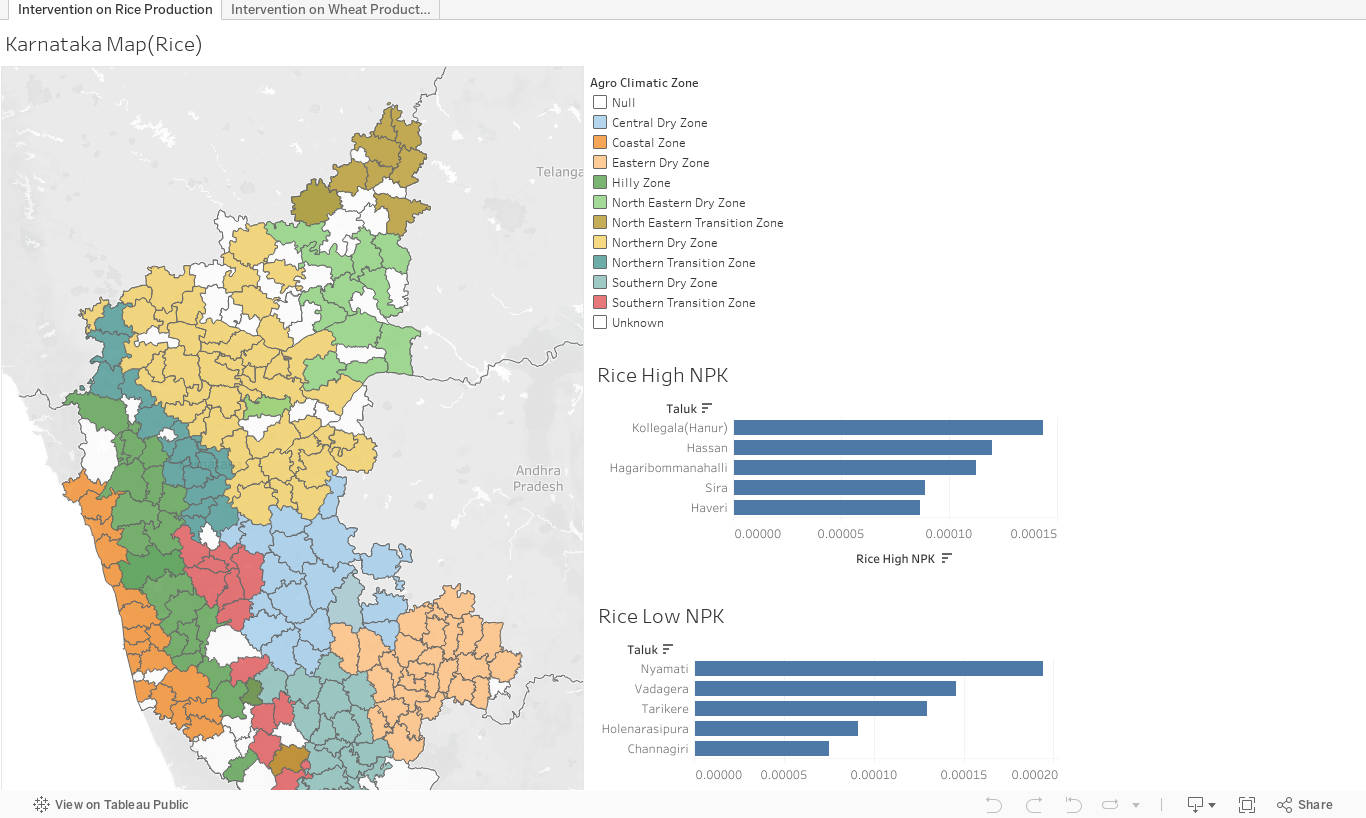Image resolution: width=1366 pixels, height=818 pixels.
Task: Click the Andhra Pradesh map label
Action: [x=538, y=478]
